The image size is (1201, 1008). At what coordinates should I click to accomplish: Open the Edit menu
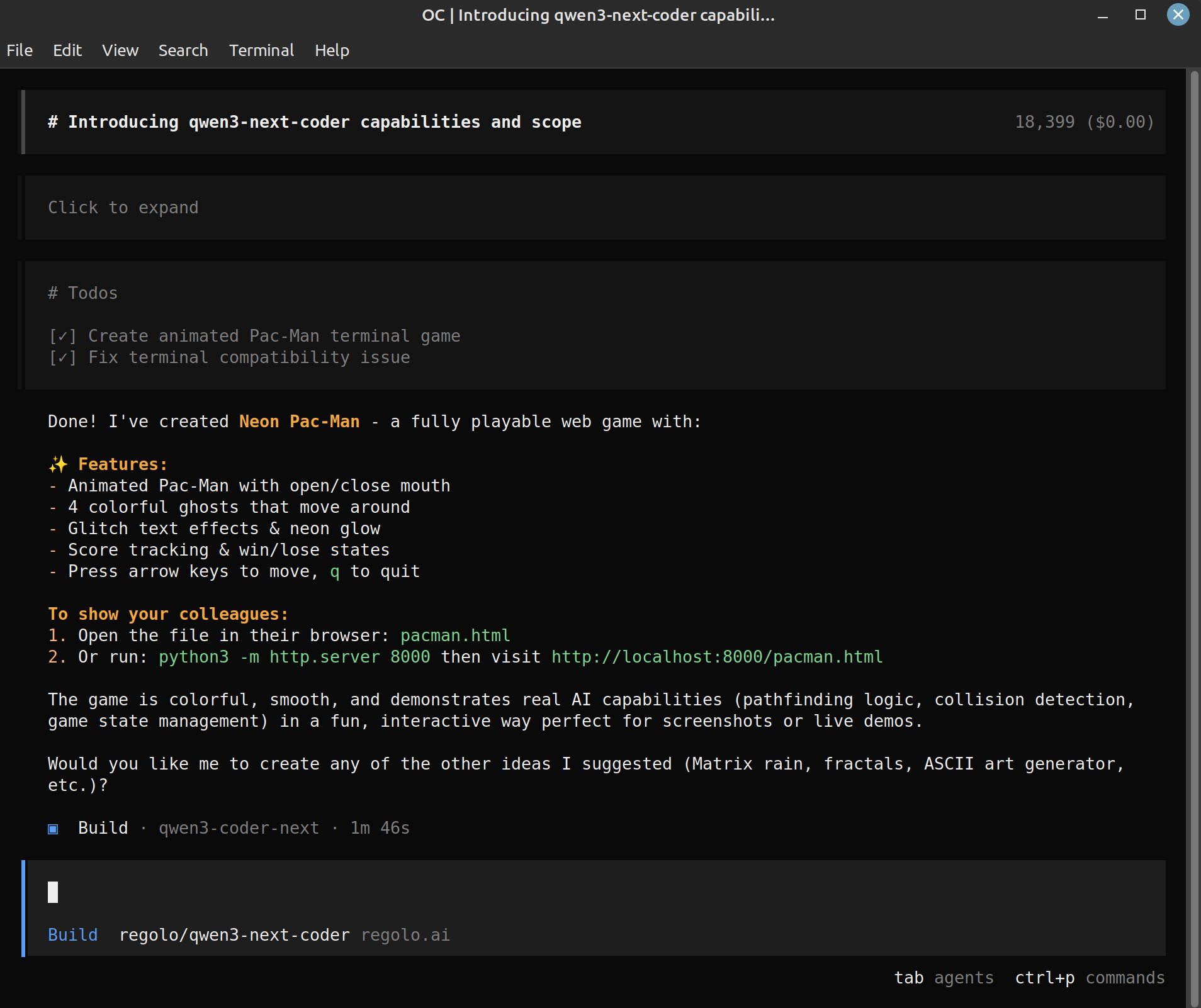point(67,50)
